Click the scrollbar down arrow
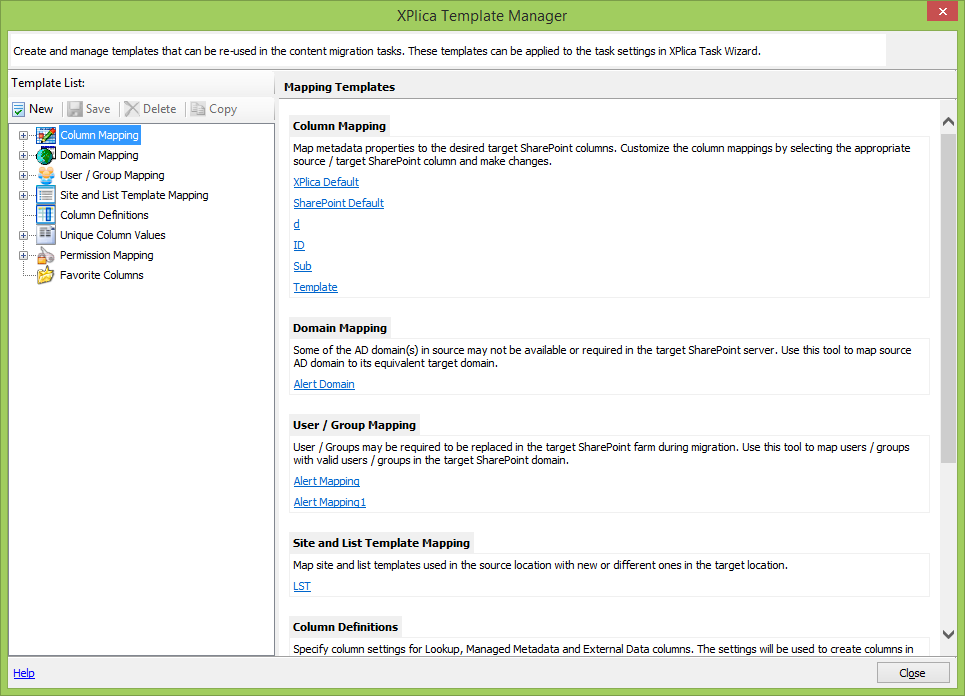The image size is (965, 696). (948, 634)
